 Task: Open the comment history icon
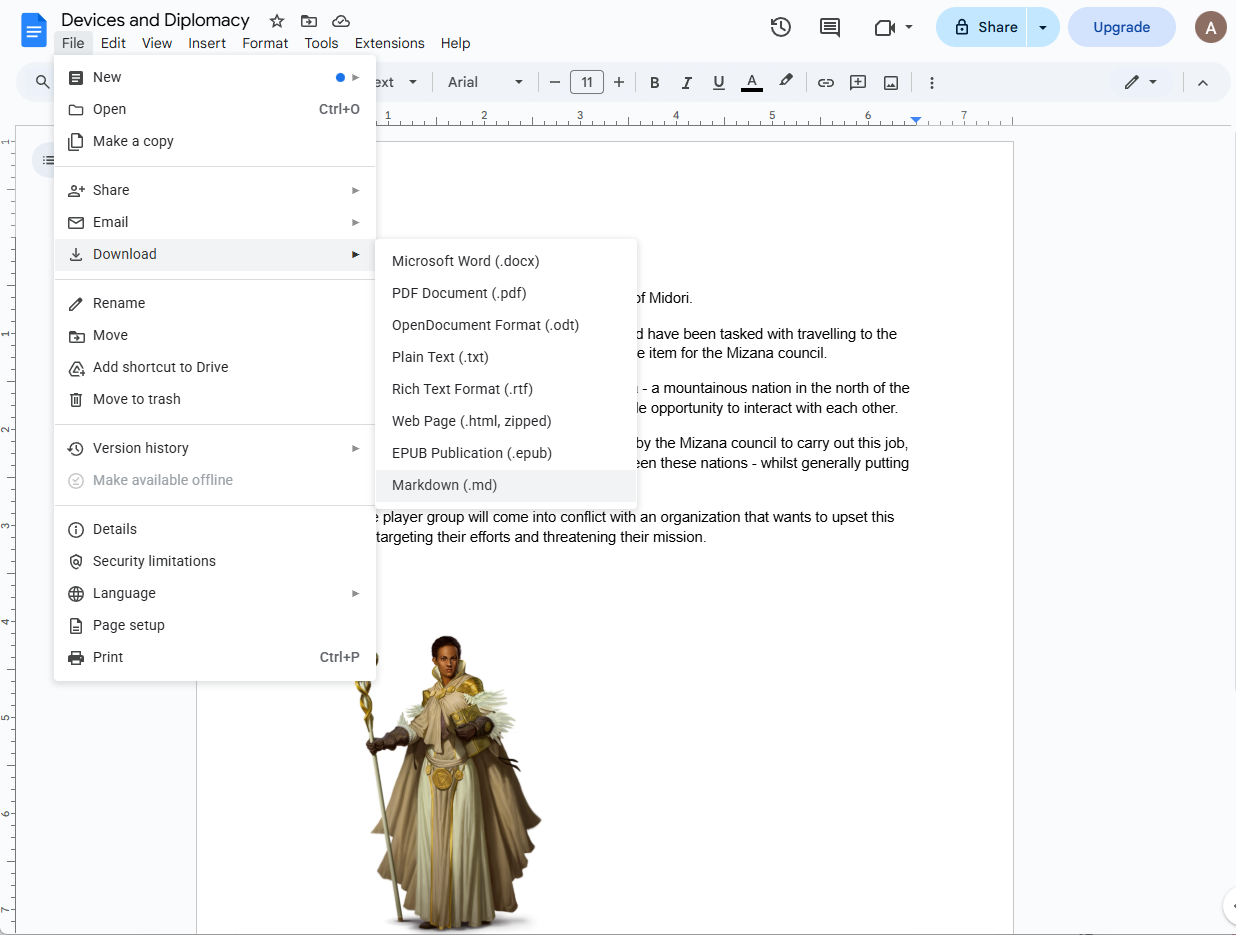coord(829,27)
